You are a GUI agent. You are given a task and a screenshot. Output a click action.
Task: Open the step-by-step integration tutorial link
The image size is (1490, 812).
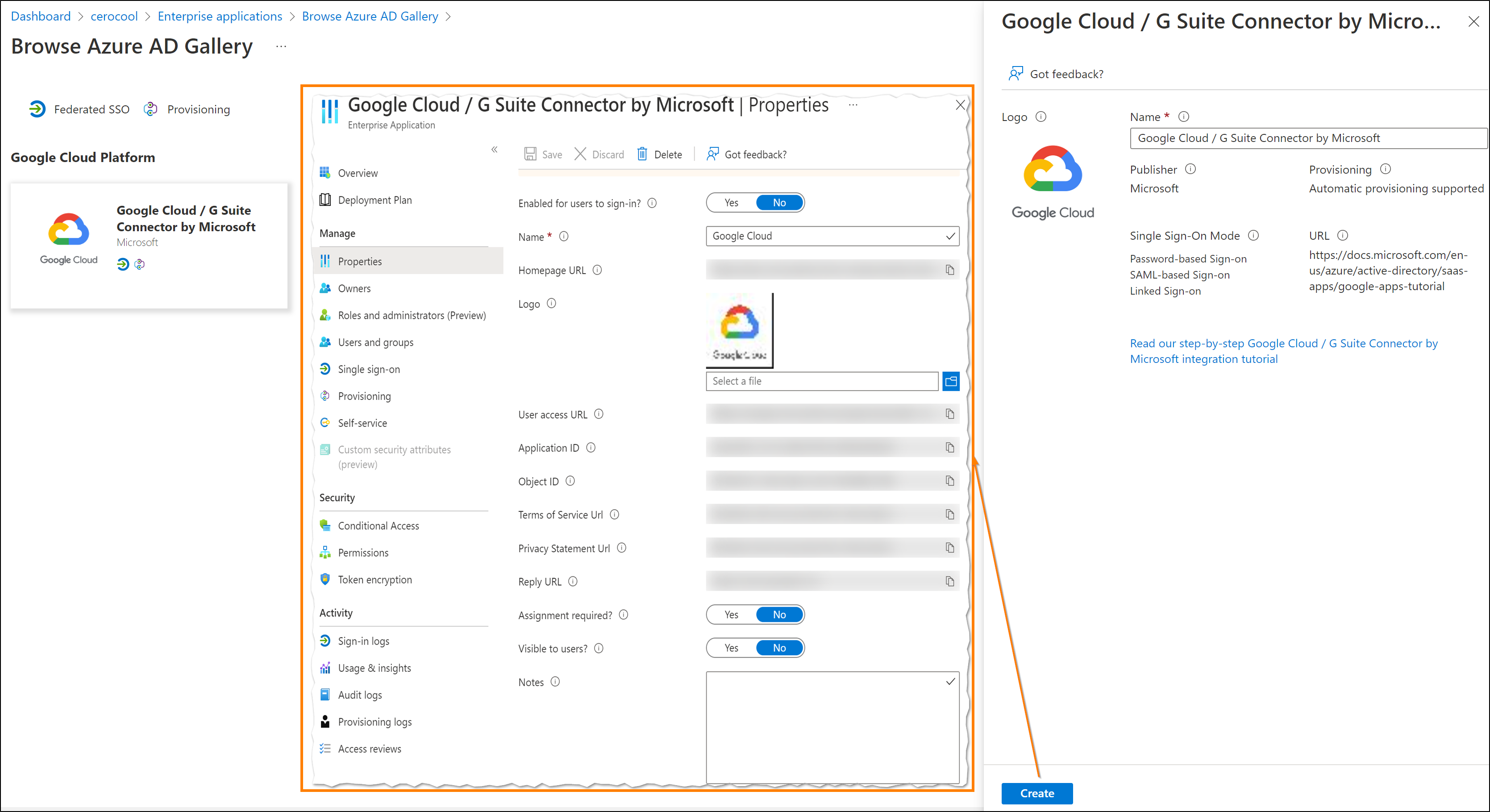pos(1283,351)
